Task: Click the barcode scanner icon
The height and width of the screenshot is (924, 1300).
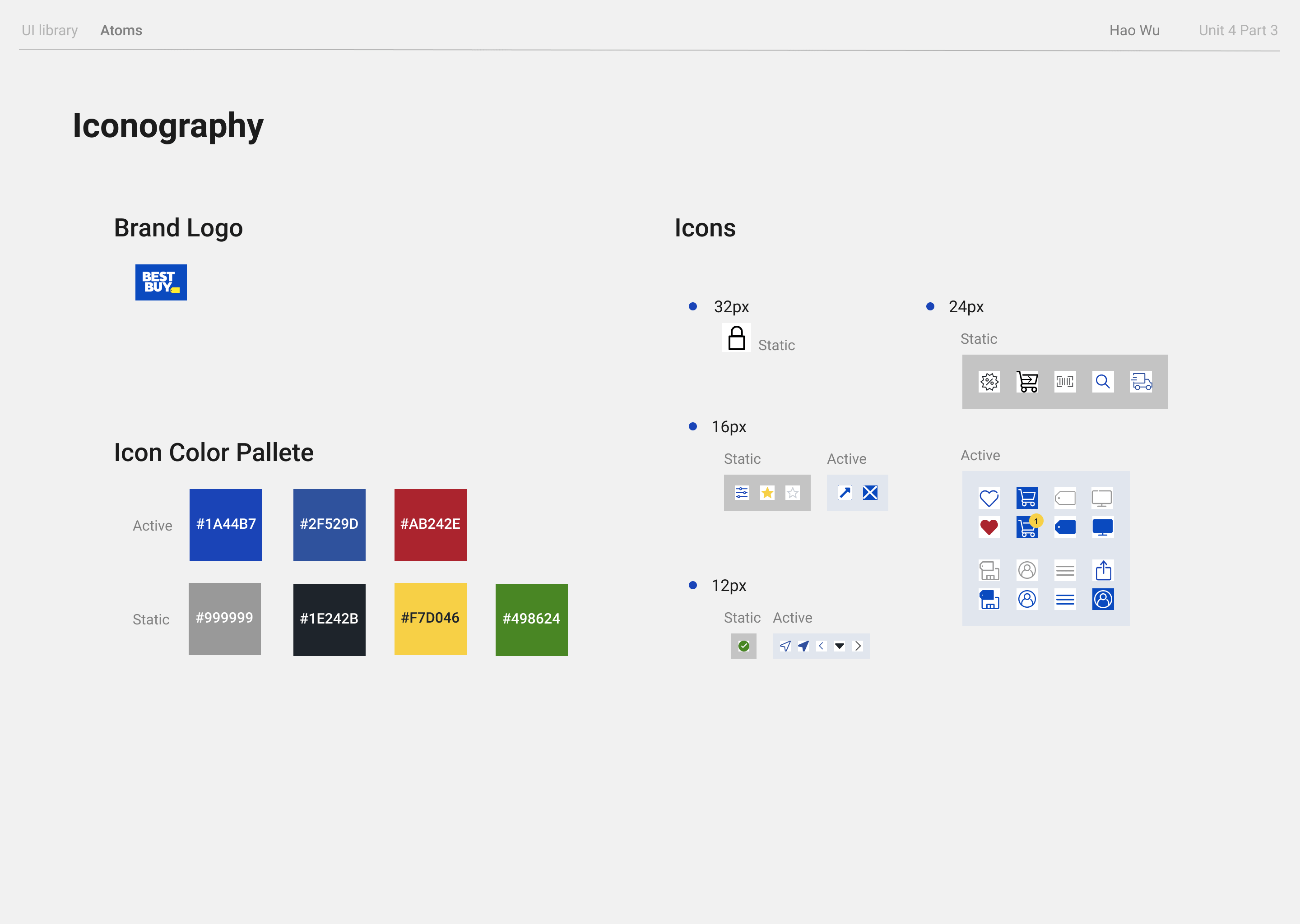Action: coord(1064,382)
